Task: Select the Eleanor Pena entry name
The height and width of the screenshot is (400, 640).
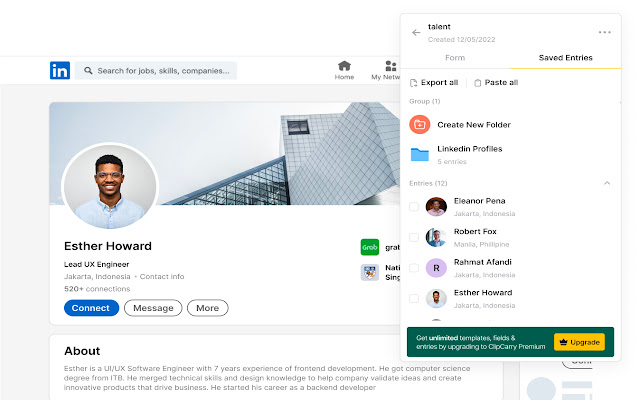Action: pos(480,201)
